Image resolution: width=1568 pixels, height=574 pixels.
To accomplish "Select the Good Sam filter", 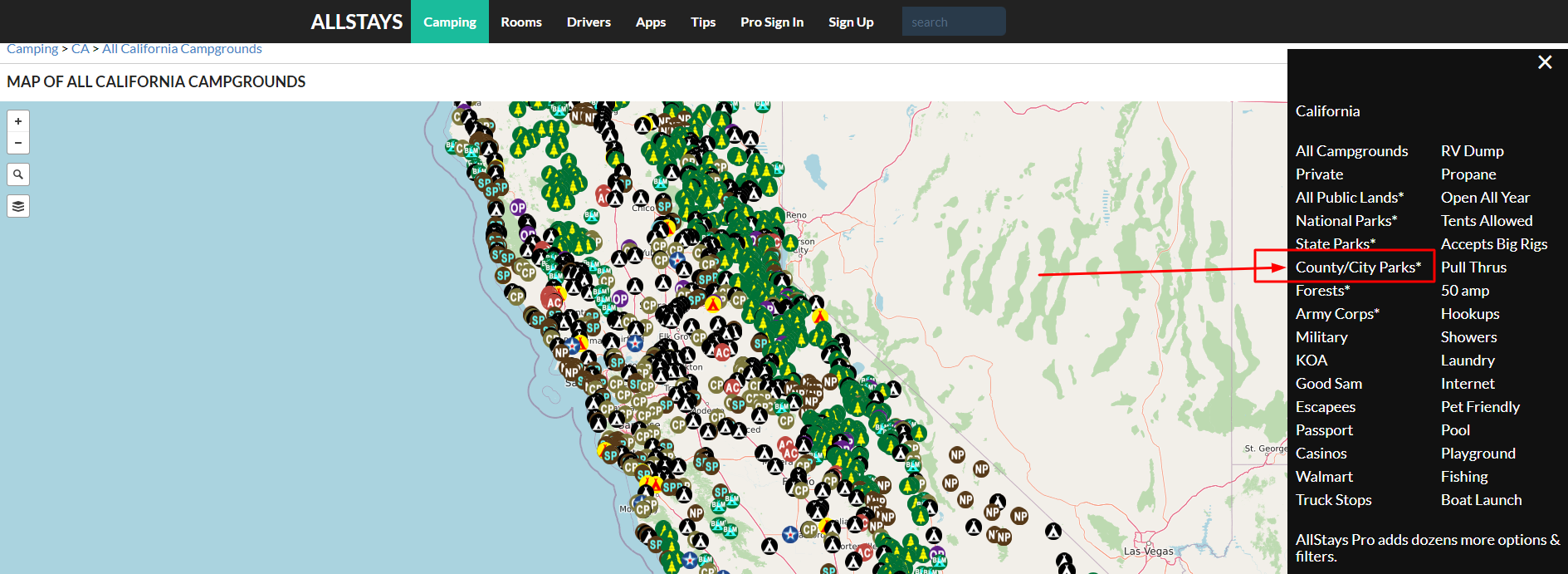I will click(1329, 384).
